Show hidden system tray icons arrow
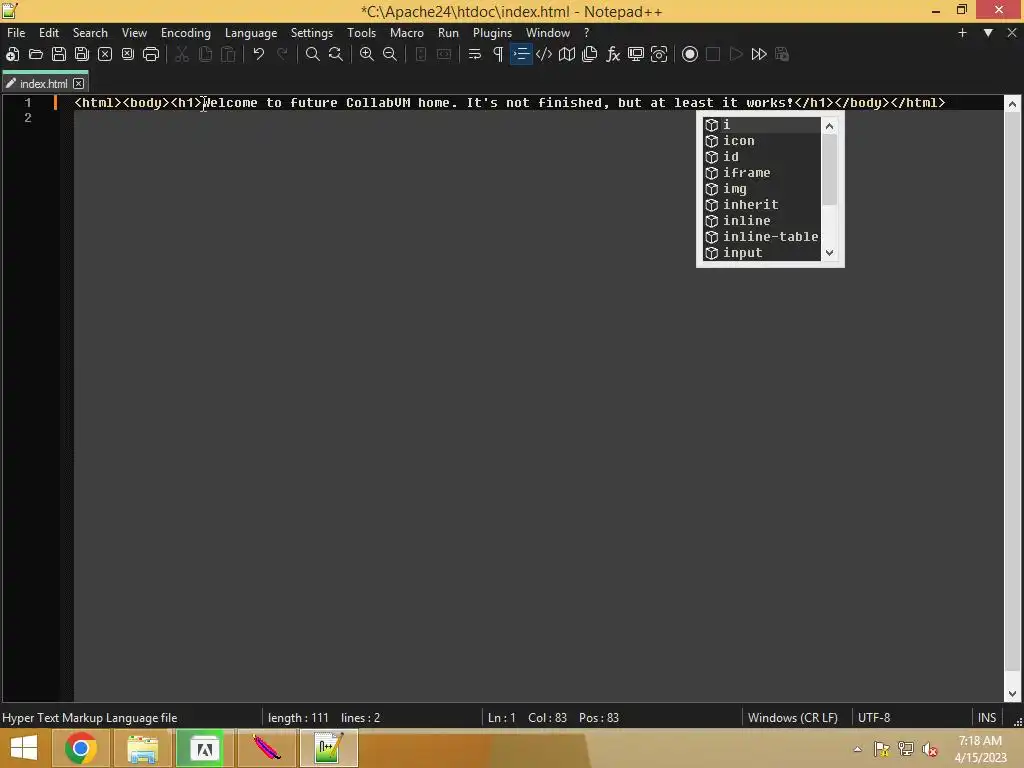 pyautogui.click(x=857, y=749)
